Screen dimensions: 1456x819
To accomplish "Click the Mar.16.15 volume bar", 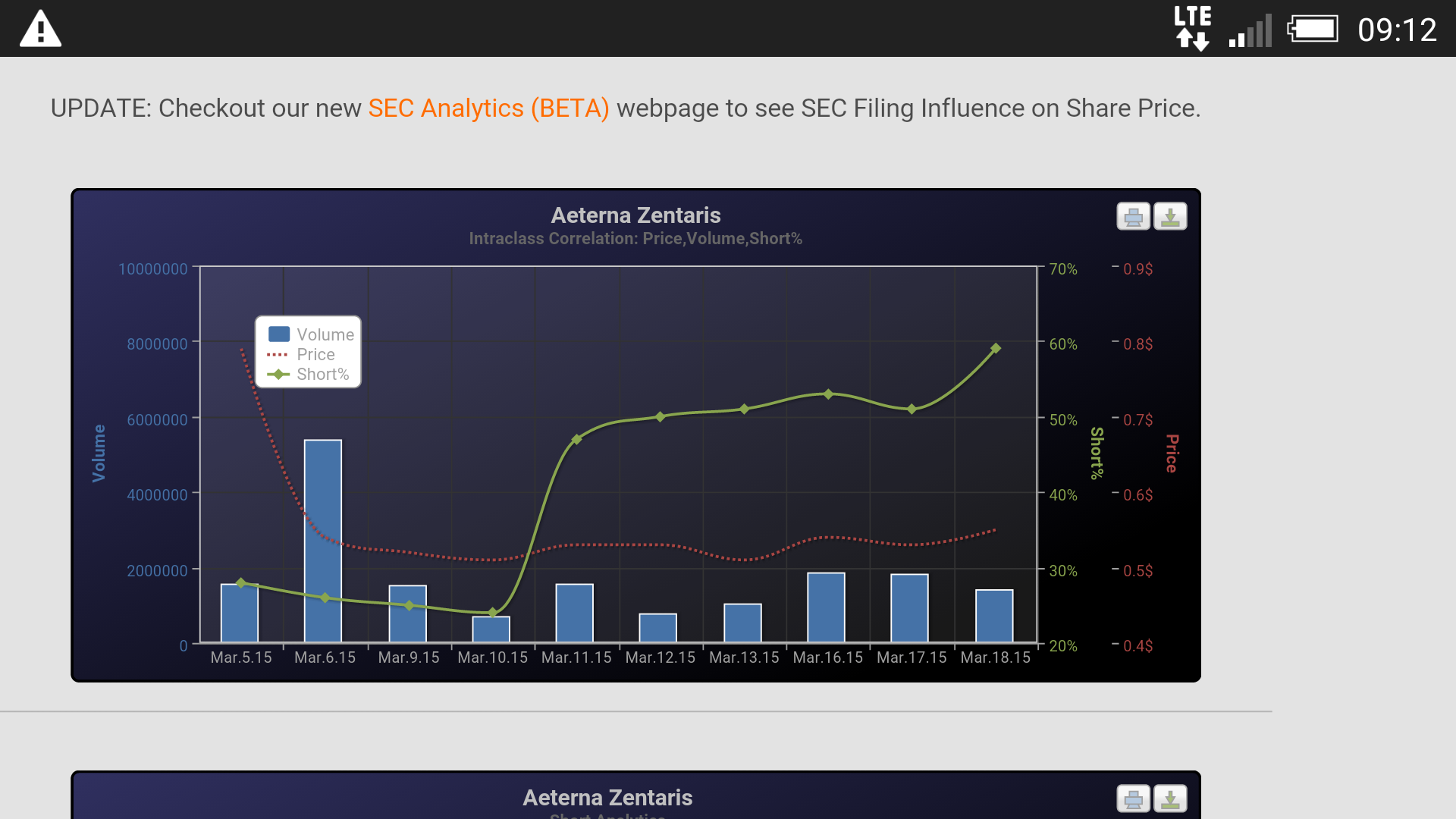I will coord(826,607).
